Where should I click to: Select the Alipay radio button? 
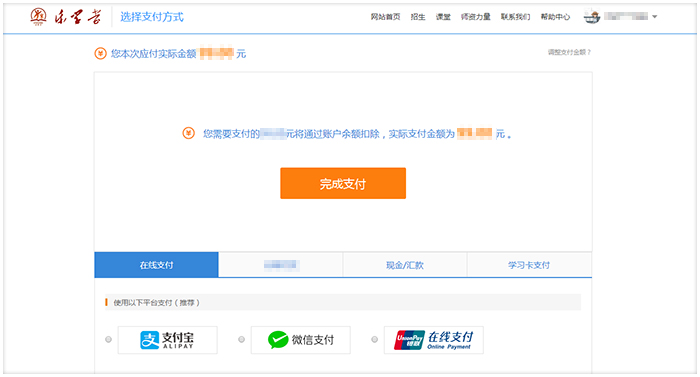click(108, 339)
